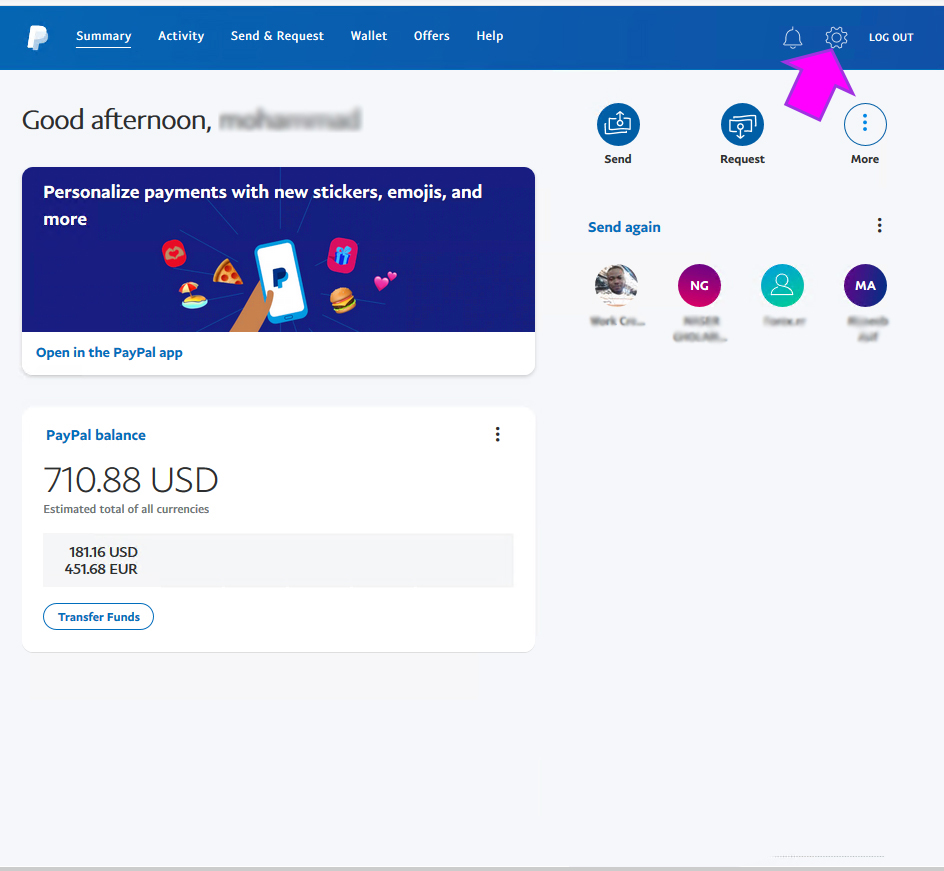
Task: Click the Request label under the icon
Action: [x=742, y=159]
